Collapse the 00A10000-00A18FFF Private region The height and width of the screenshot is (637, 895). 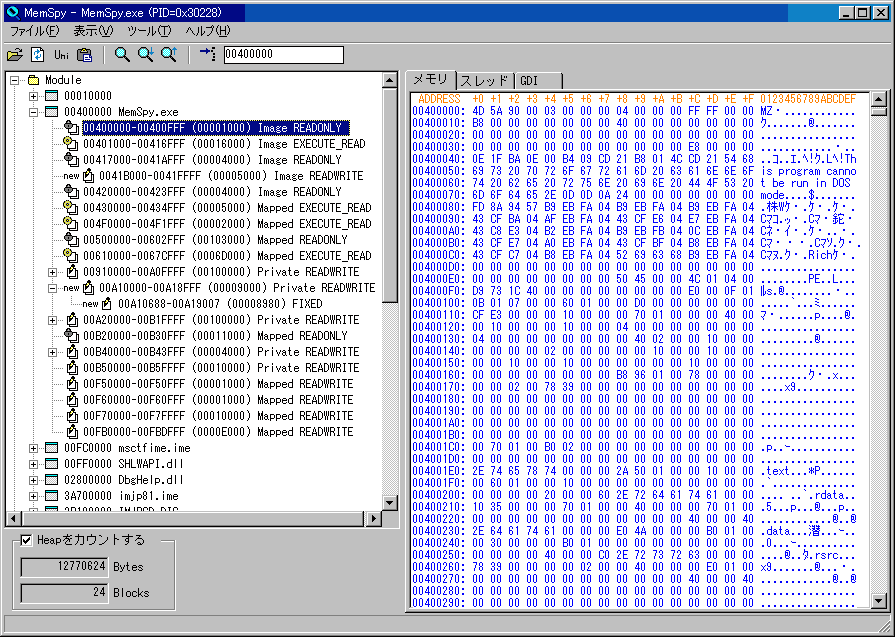53,288
